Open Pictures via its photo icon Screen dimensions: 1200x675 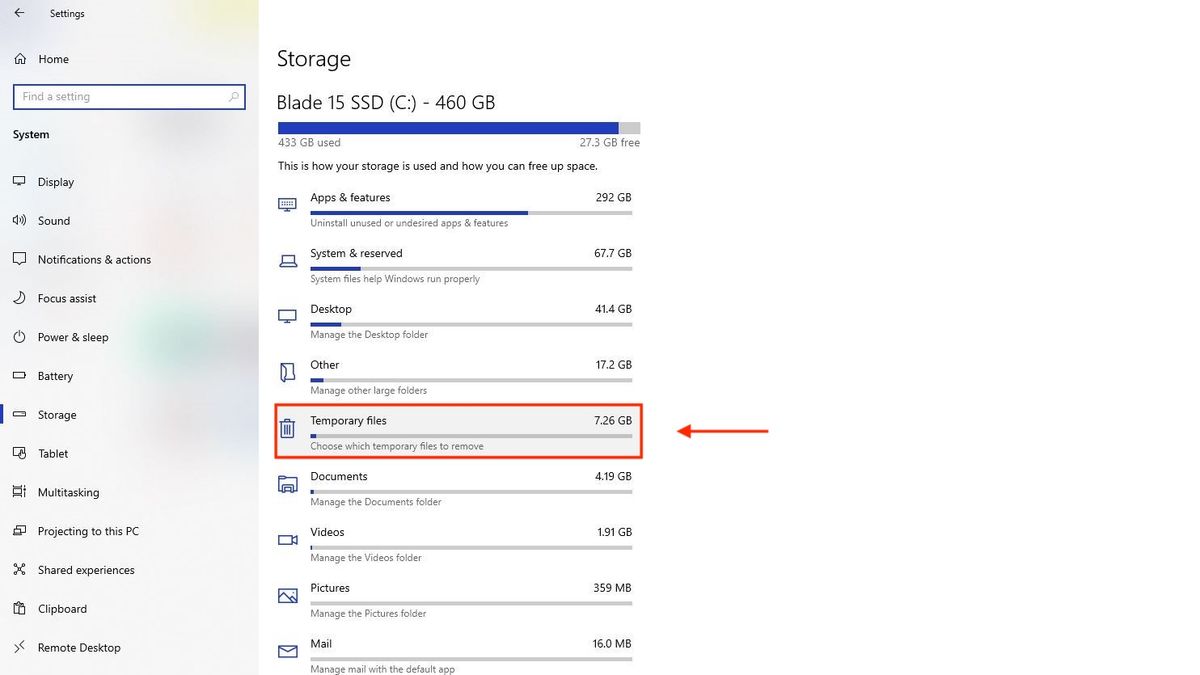tap(287, 595)
